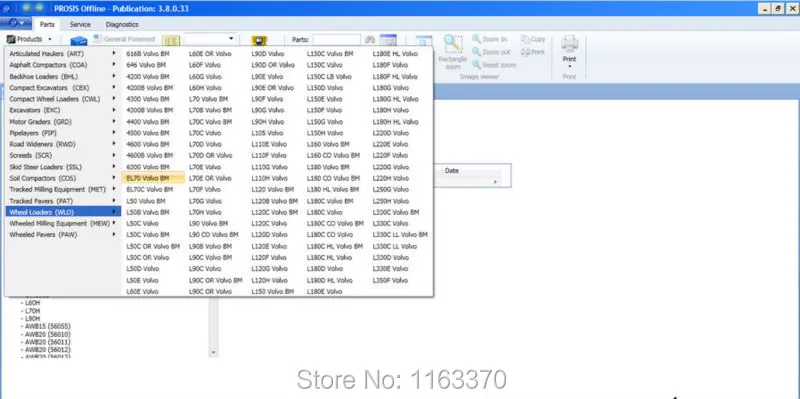Click the binoculars search icon

[370, 40]
